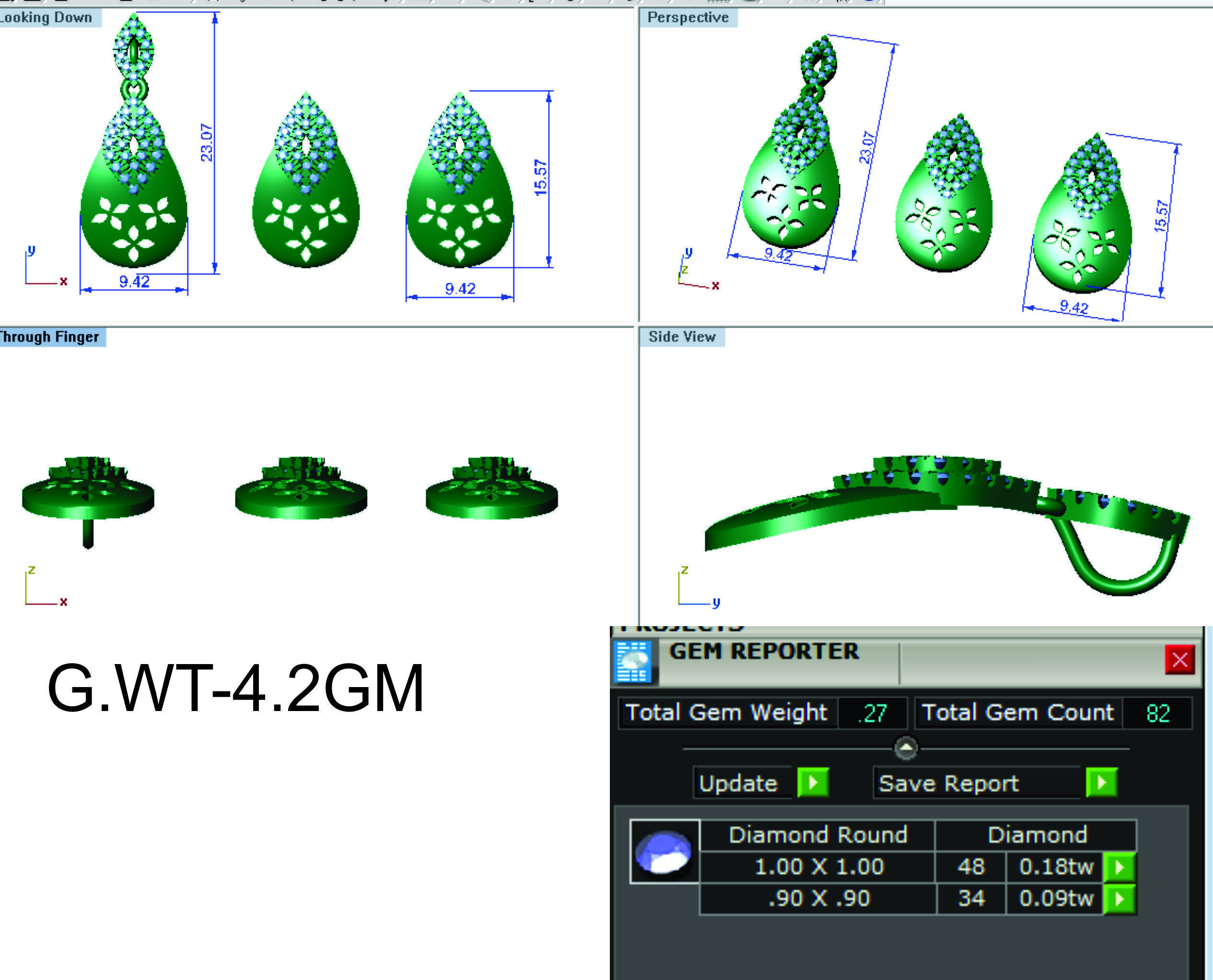Click the green arrow on the 0.18tw row

tap(1120, 866)
